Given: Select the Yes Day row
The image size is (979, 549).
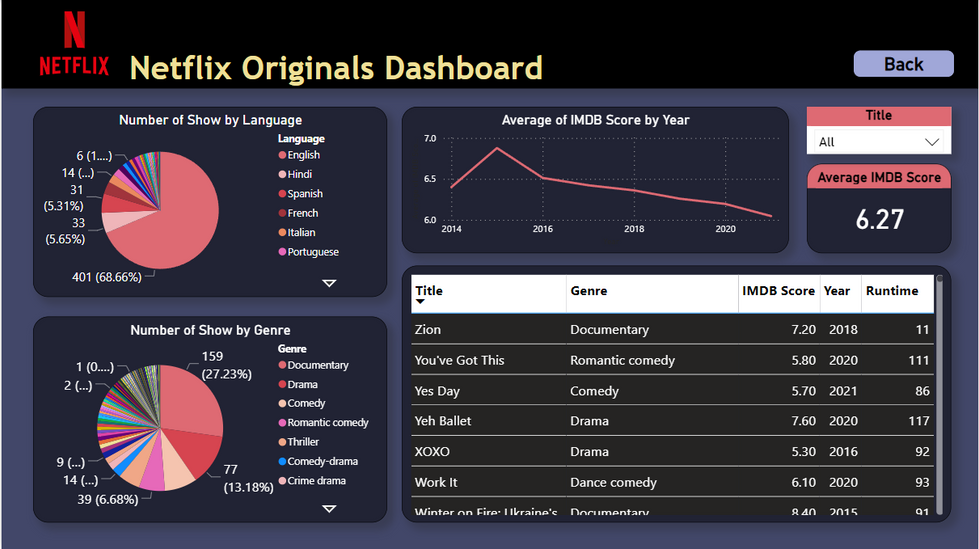Looking at the screenshot, I should coord(672,390).
